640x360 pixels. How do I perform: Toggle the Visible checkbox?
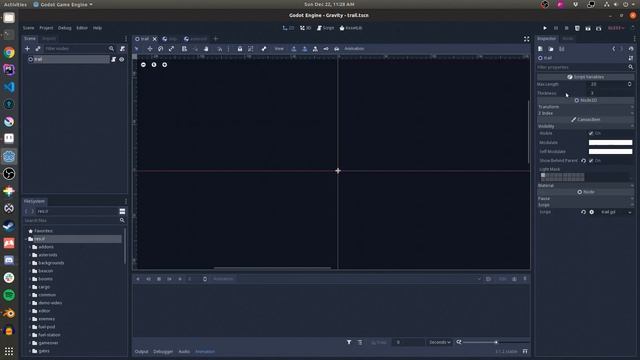[x=591, y=133]
